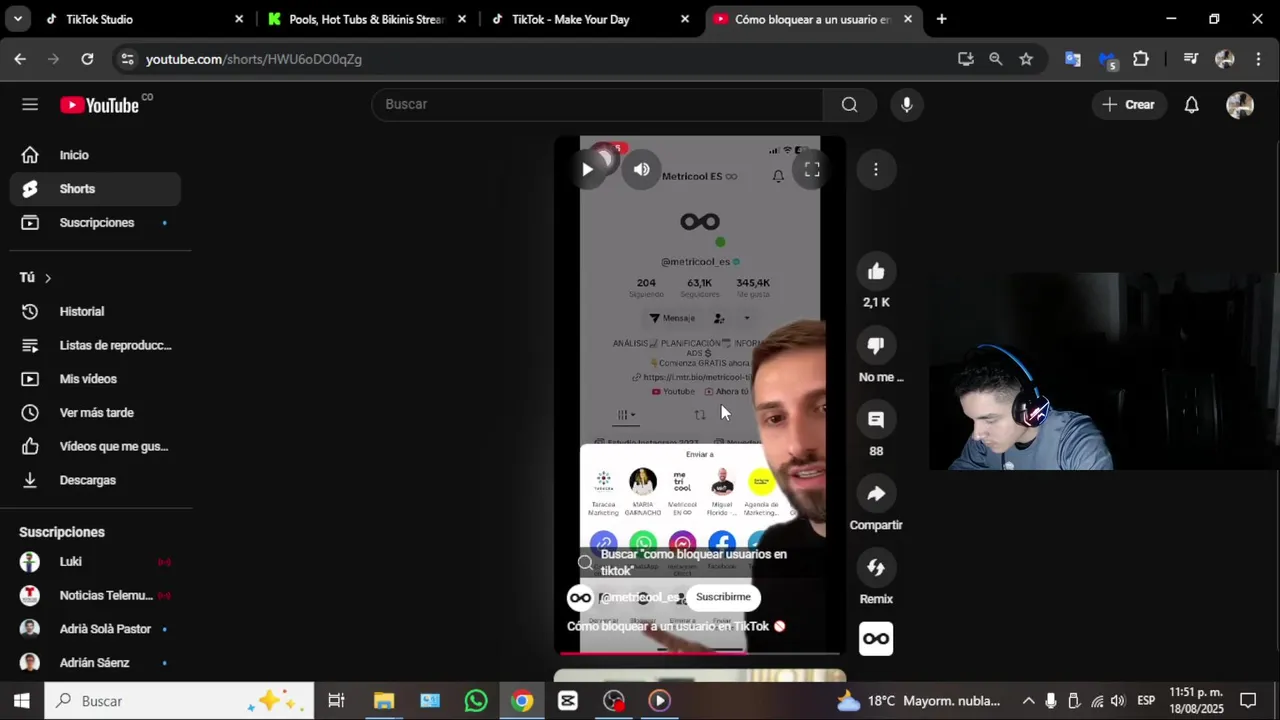Viewport: 1280px width, 720px height.
Task: Mute the Shorts video volume
Action: click(x=641, y=170)
